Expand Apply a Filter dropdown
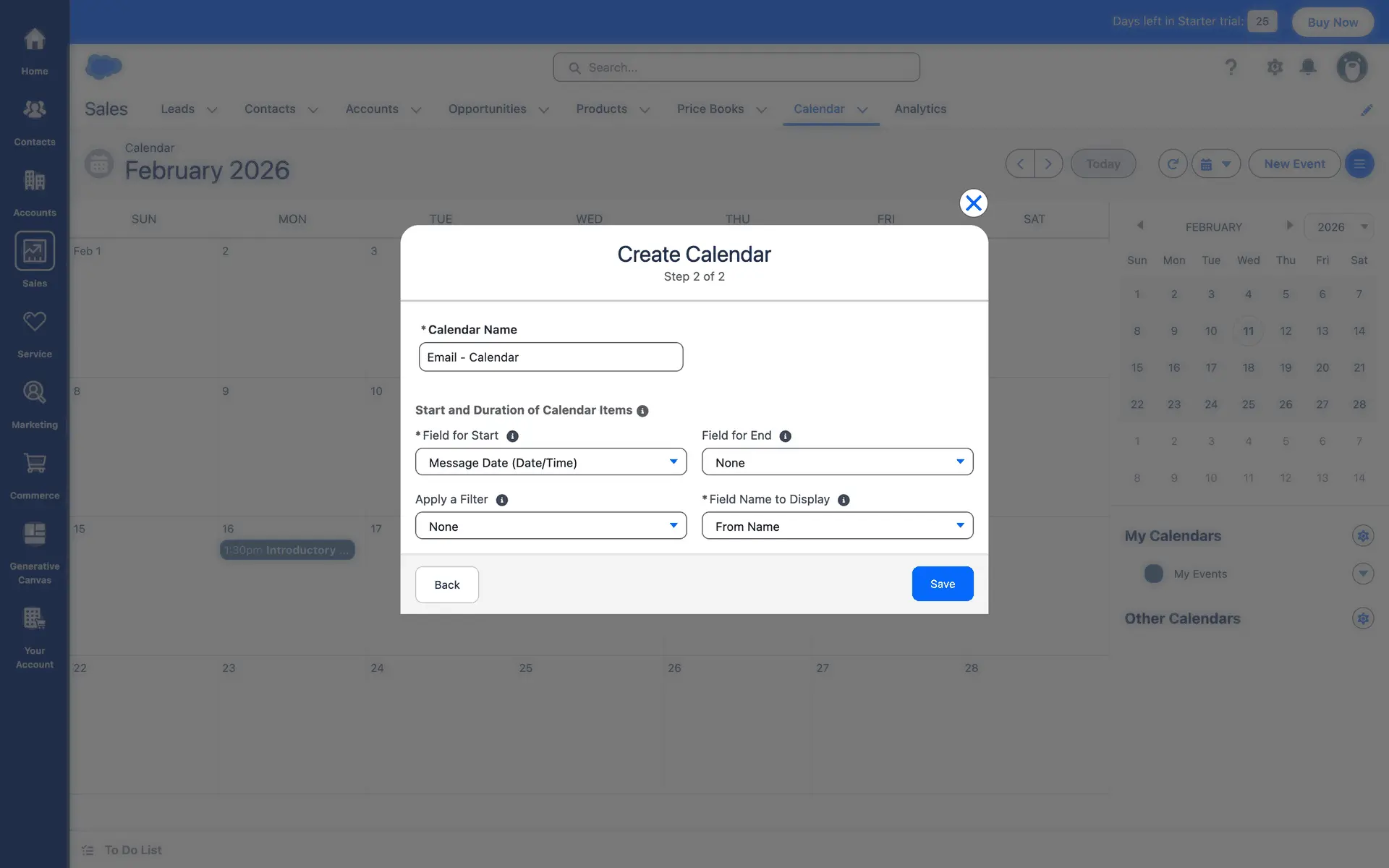The height and width of the screenshot is (868, 1389). click(x=551, y=526)
